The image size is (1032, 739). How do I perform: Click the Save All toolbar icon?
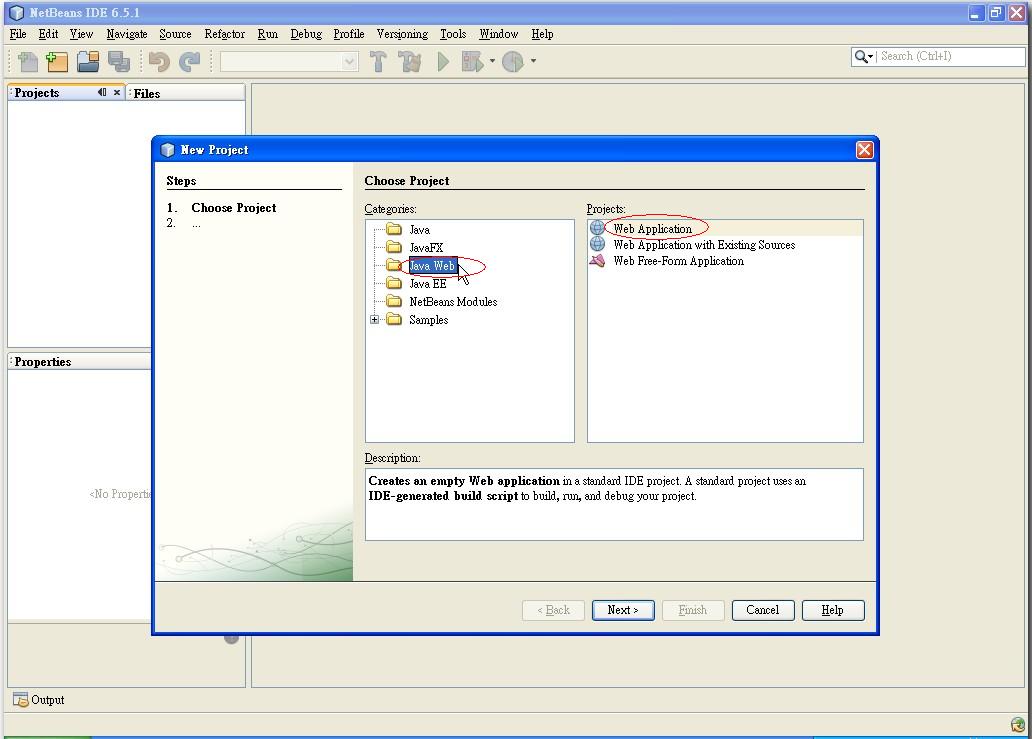(118, 61)
